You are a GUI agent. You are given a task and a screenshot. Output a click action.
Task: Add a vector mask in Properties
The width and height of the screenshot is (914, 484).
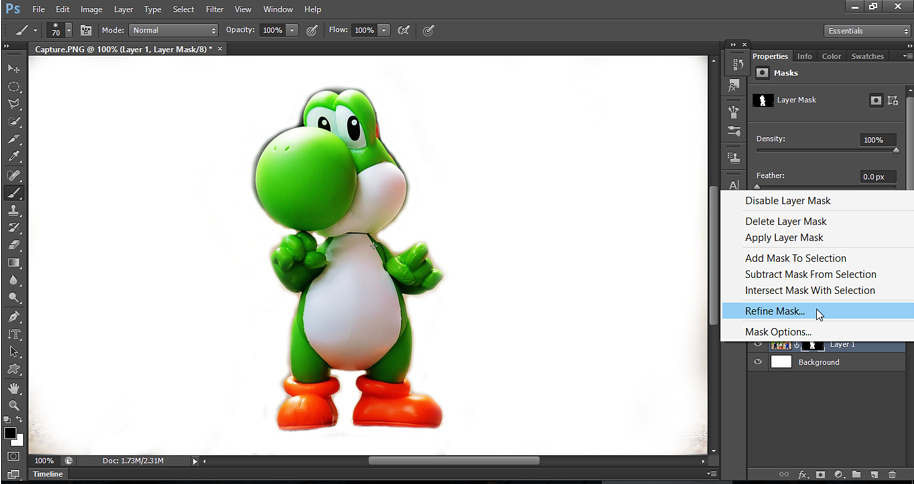pos(892,100)
